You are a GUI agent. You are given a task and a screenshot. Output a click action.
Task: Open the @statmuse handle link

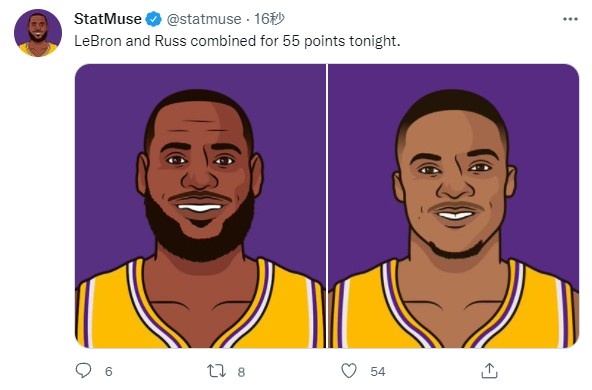[204, 19]
